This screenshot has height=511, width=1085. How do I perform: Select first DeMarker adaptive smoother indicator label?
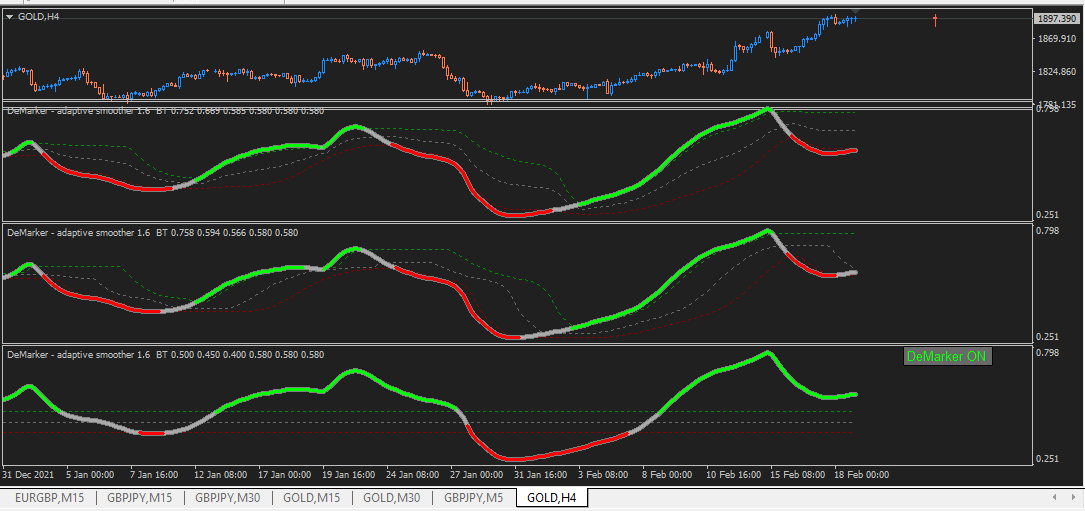point(165,111)
